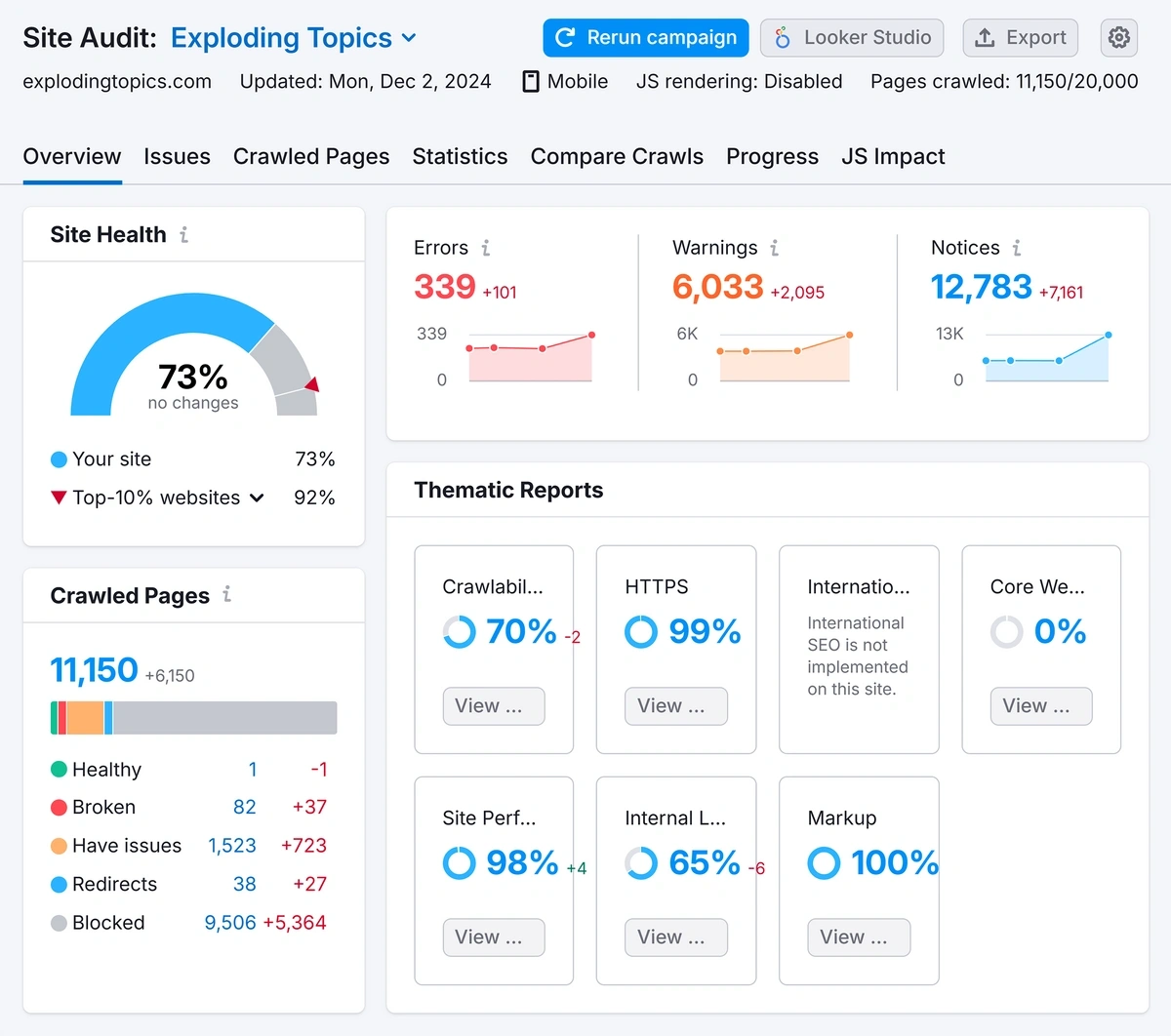Click the Warnings trend chart
This screenshot has height=1036, width=1171.
click(785, 357)
